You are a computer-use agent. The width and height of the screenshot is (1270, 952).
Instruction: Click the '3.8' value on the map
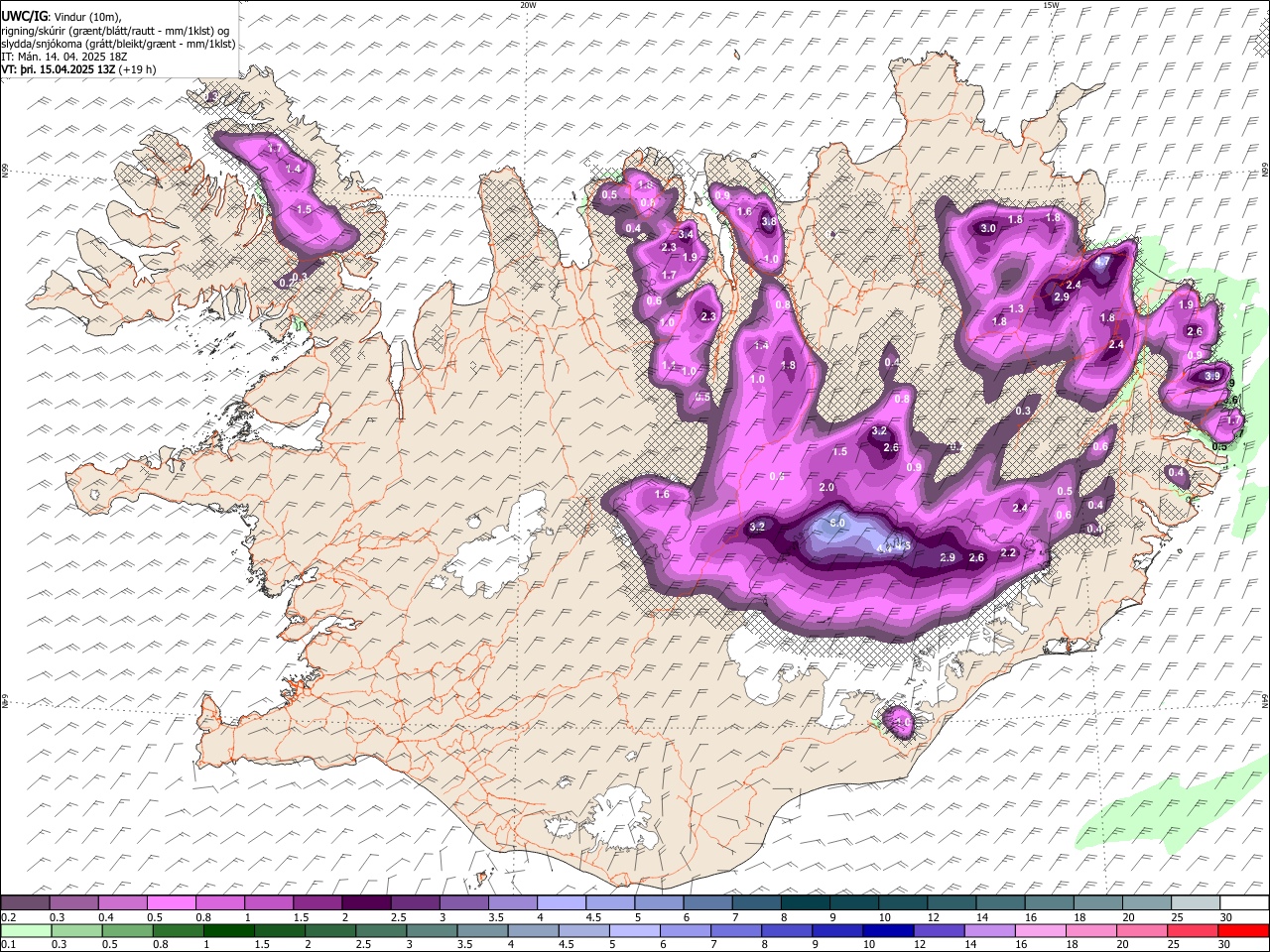(x=769, y=222)
